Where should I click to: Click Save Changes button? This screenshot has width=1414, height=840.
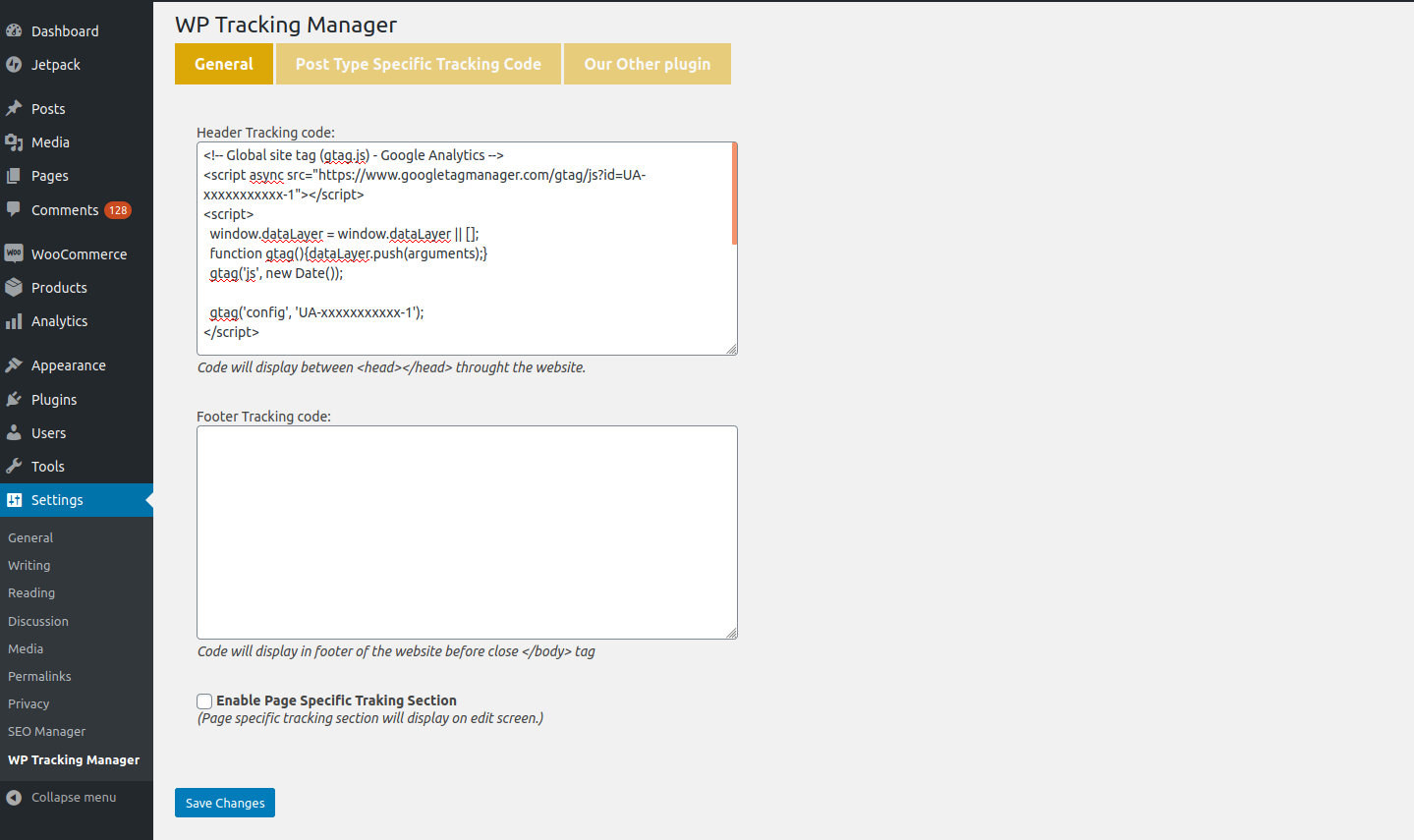(x=225, y=803)
